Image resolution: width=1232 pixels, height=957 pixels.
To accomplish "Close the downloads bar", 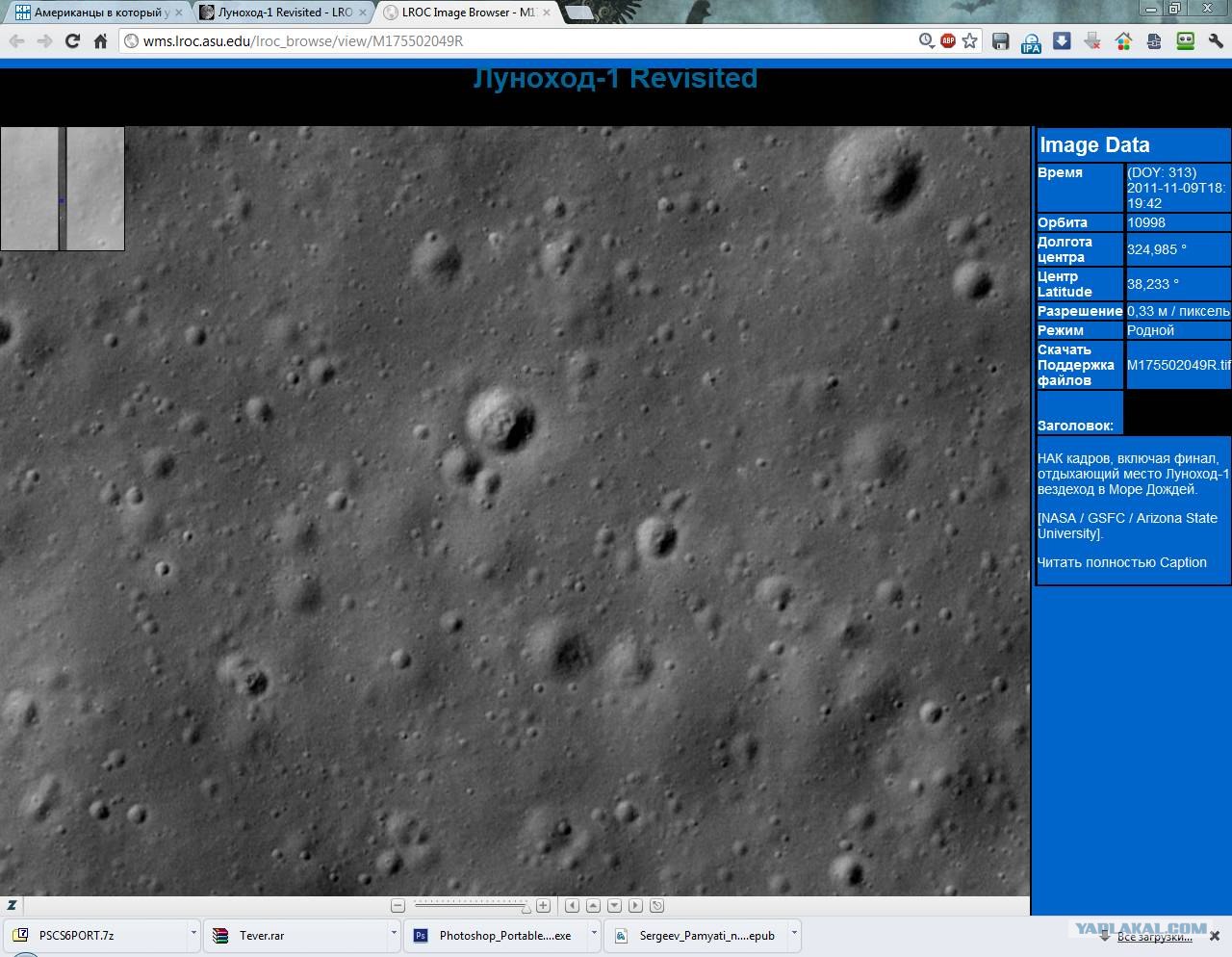I will [1216, 935].
